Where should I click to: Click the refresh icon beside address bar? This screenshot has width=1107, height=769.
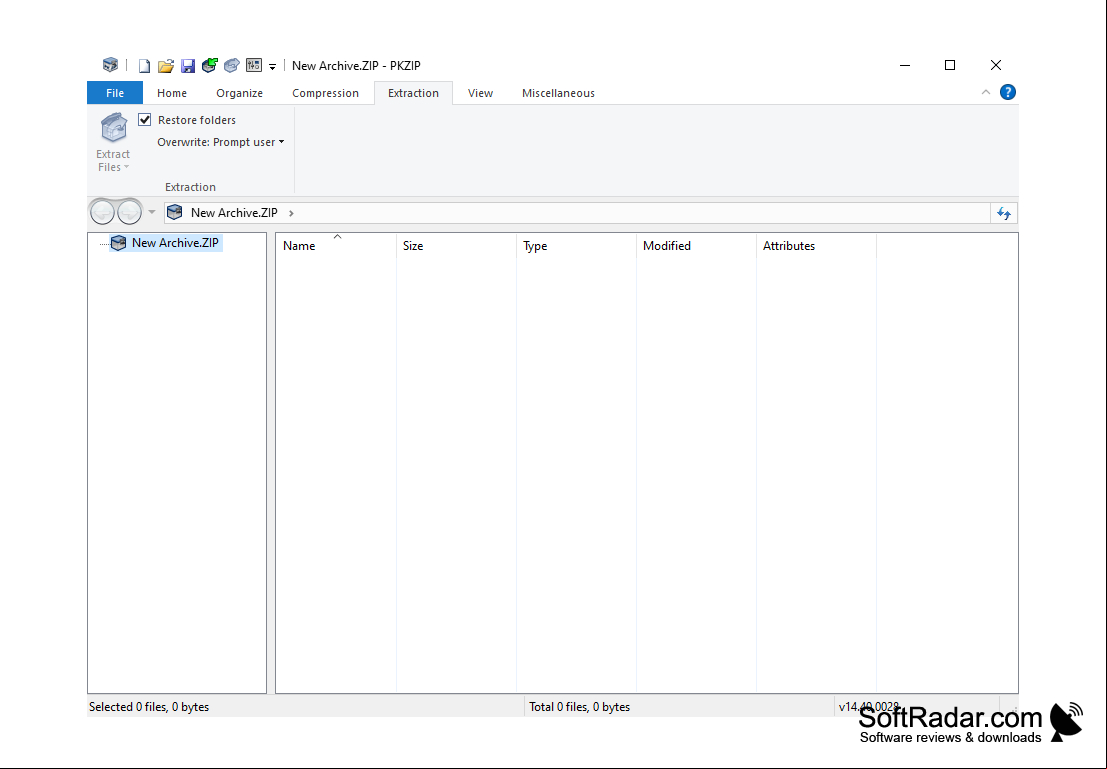coord(1004,213)
